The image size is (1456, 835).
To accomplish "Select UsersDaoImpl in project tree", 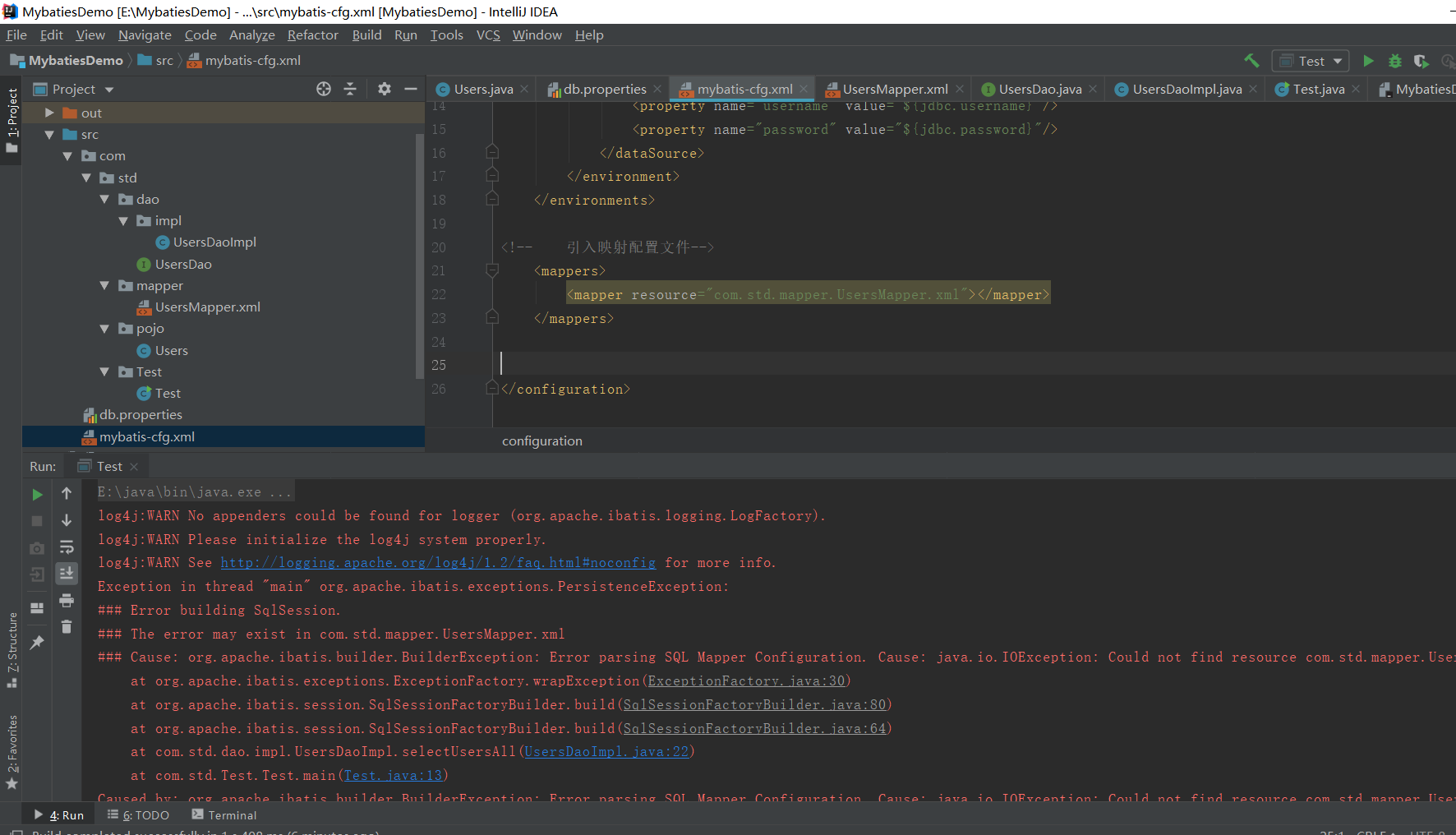I will click(214, 242).
